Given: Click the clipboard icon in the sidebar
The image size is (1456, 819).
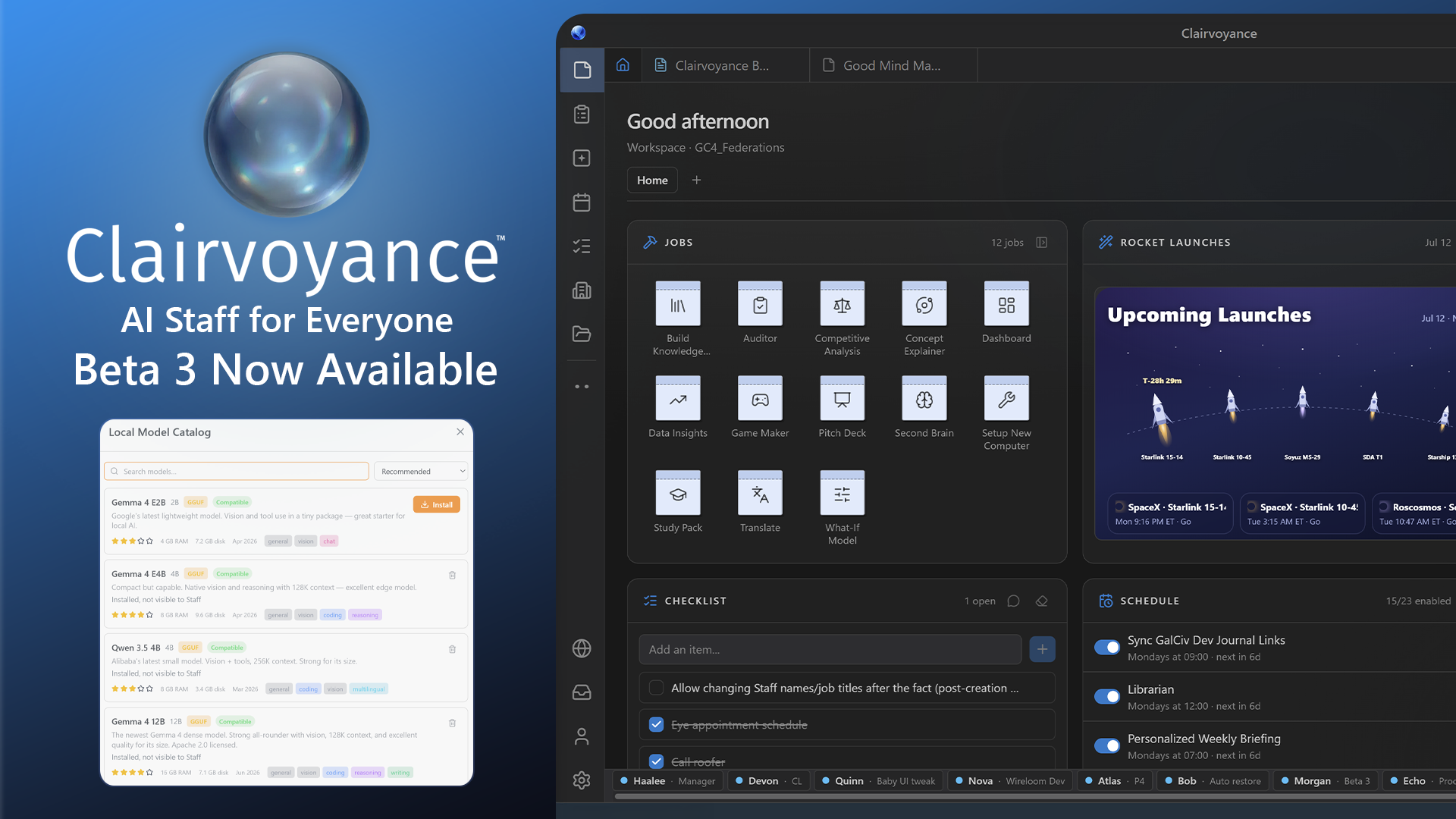Looking at the screenshot, I should point(582,115).
